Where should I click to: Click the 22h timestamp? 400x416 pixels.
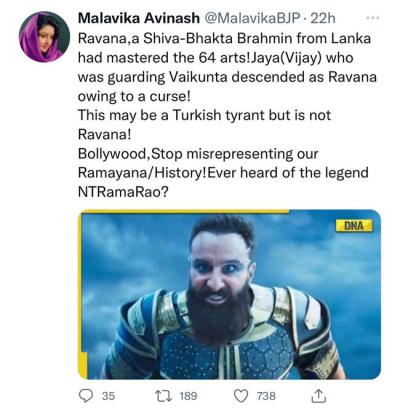tap(323, 18)
